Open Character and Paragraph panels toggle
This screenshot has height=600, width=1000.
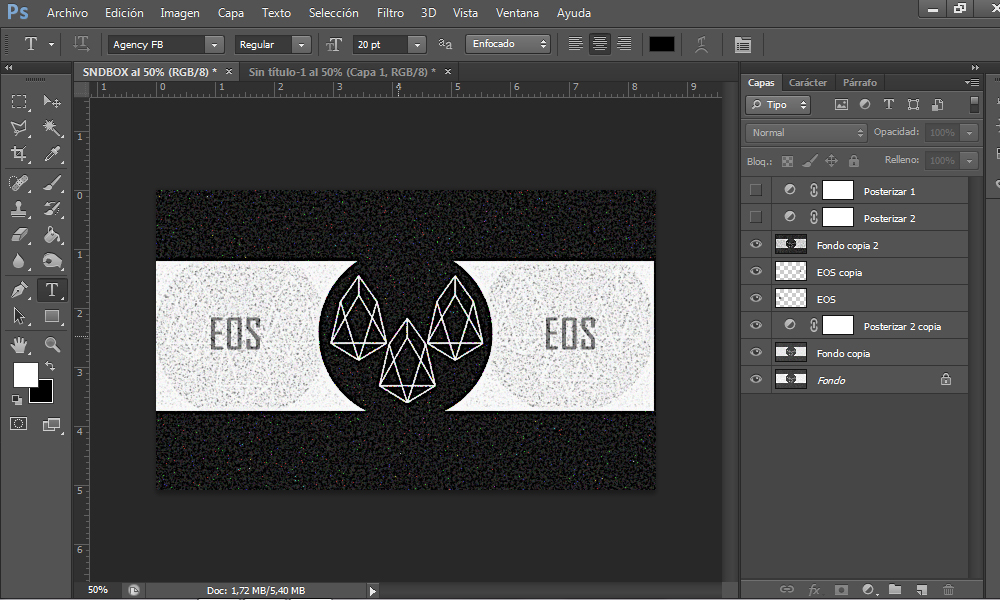(742, 45)
